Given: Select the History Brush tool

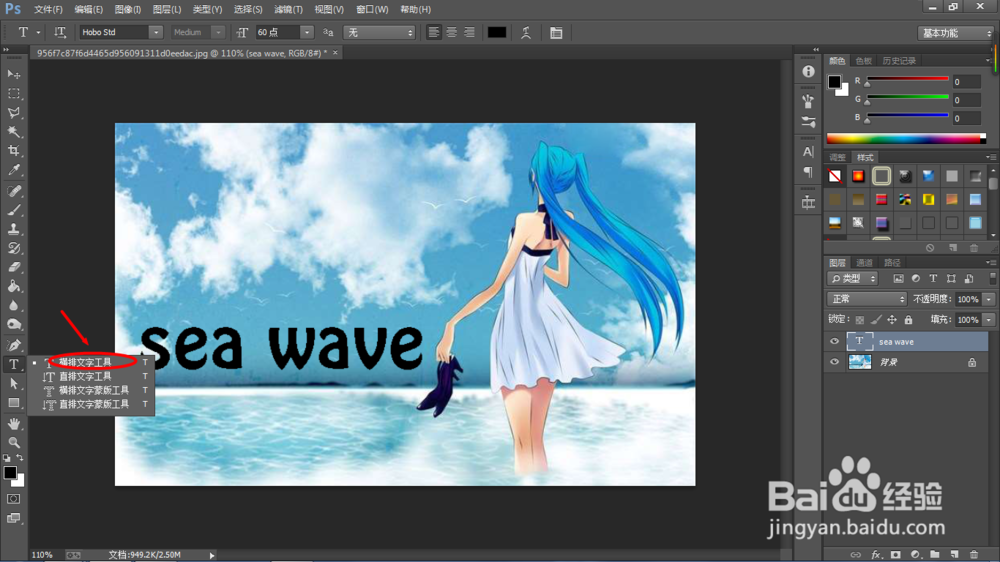Looking at the screenshot, I should (13, 248).
